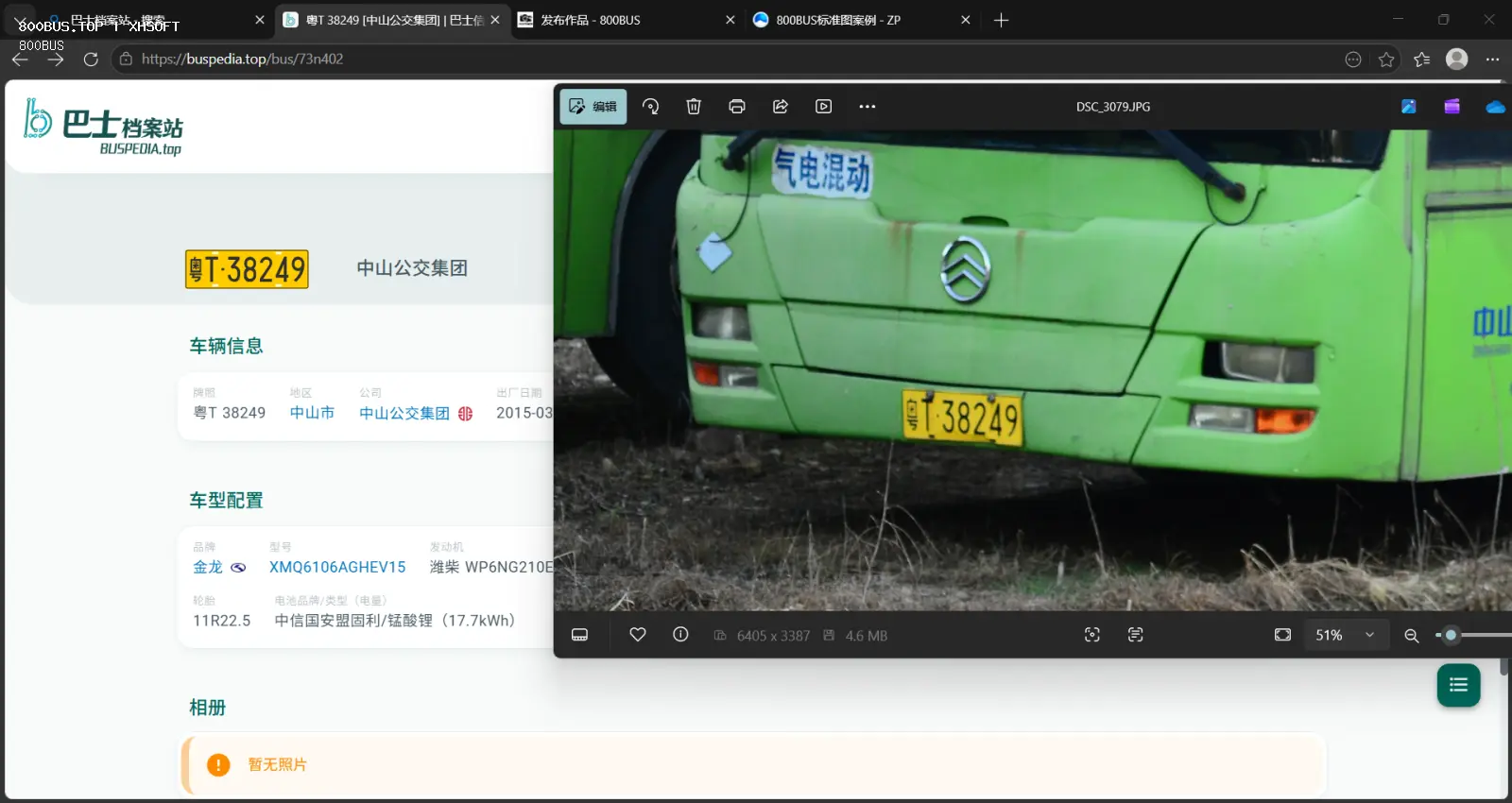Open the 中山市 region link
This screenshot has height=803, width=1512.
coord(312,413)
